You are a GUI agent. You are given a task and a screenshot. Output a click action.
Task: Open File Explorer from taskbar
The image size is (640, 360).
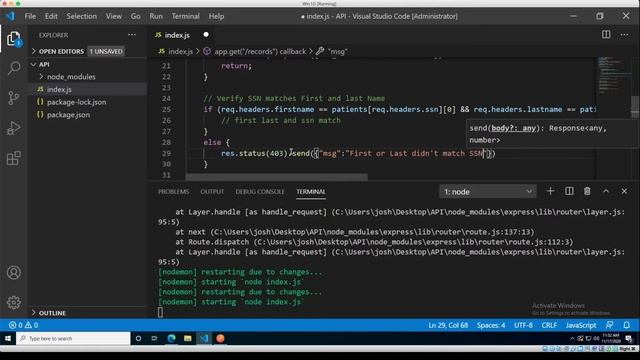[188, 338]
